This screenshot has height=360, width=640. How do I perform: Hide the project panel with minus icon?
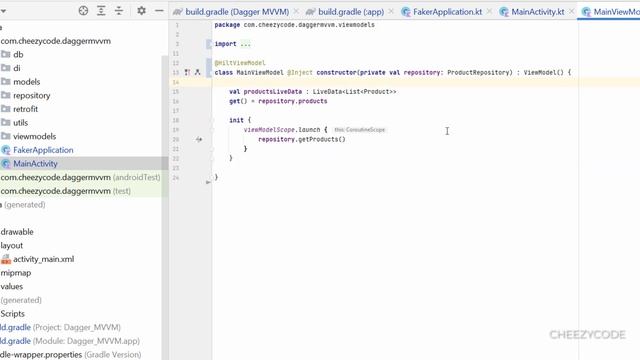159,11
